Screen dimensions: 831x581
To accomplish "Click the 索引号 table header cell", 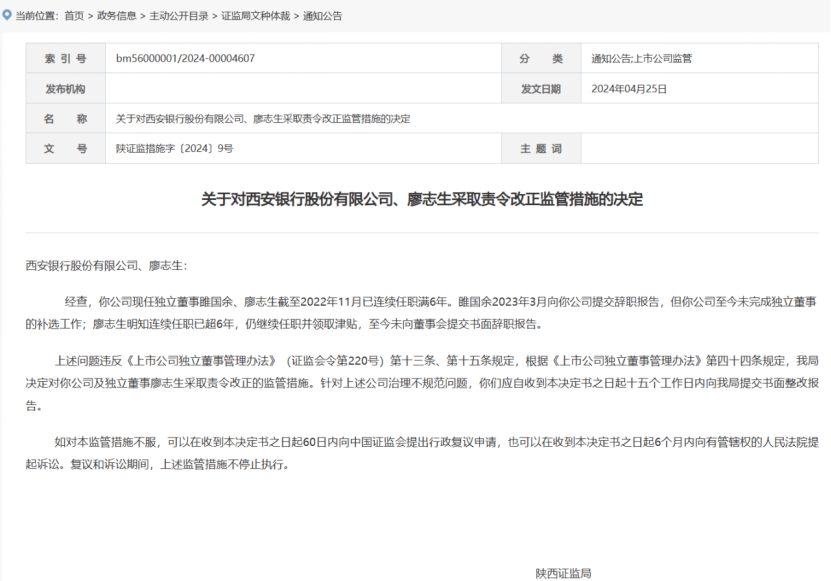I will click(x=65, y=58).
